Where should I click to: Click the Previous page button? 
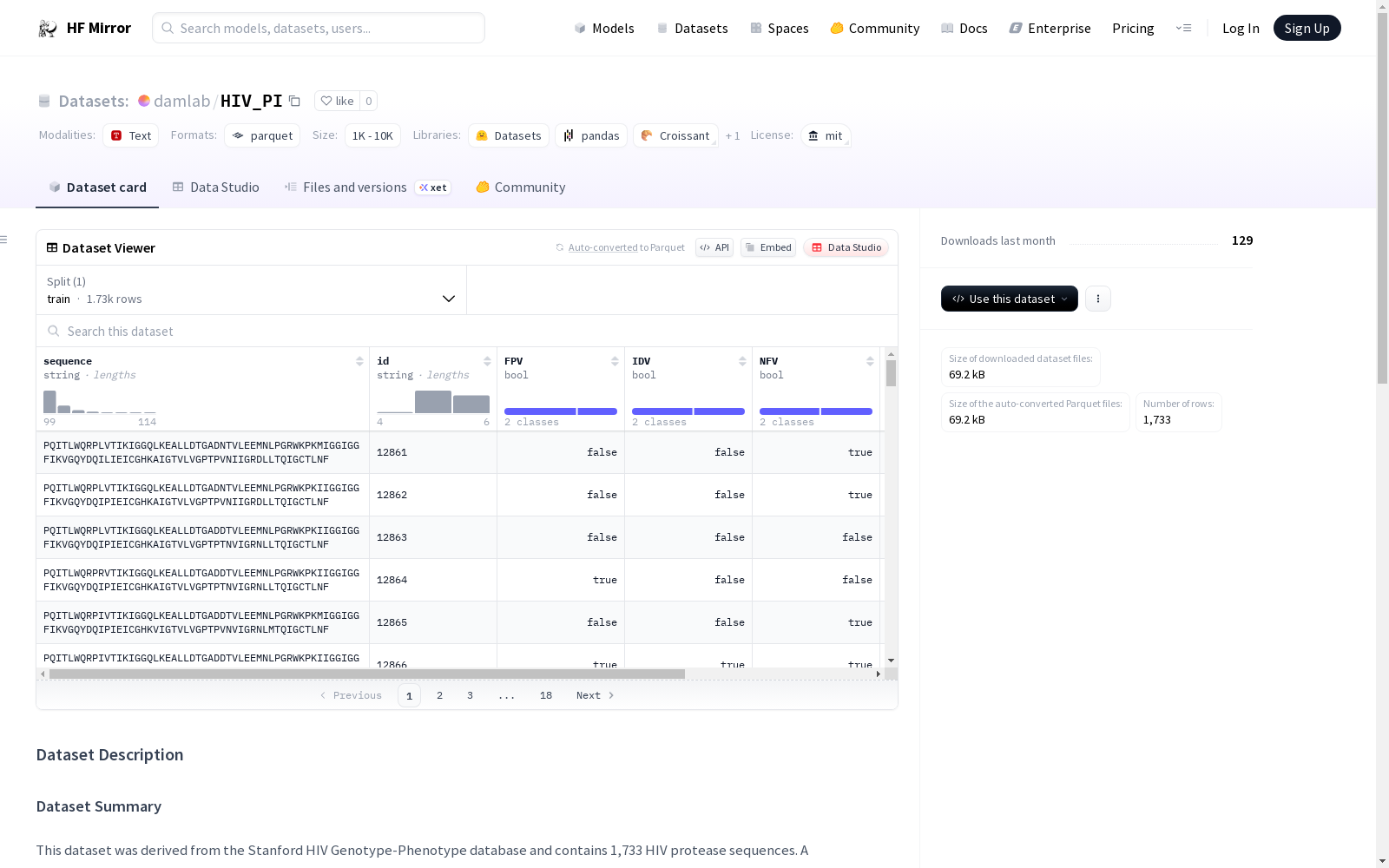351,695
